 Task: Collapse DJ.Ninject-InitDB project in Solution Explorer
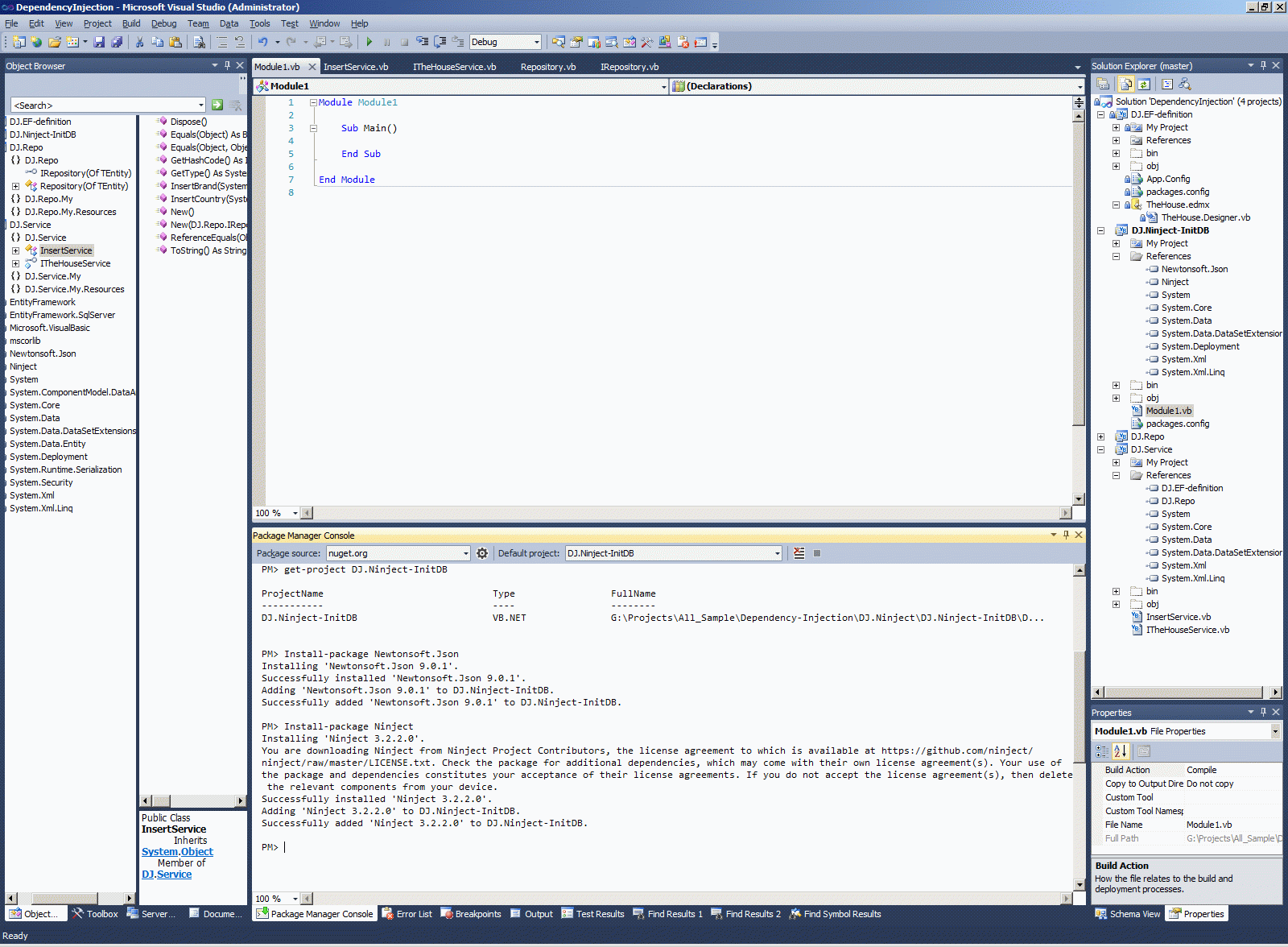tap(1100, 230)
